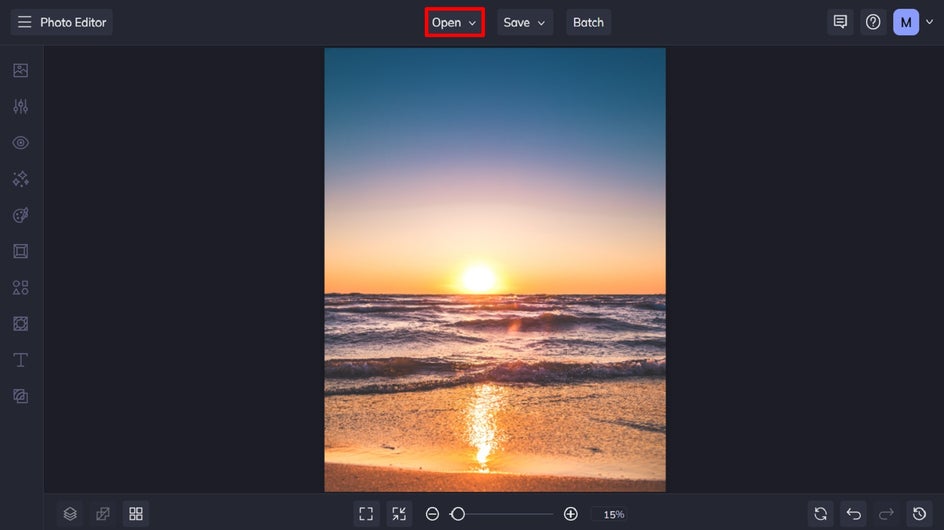Click the Photo Editor title
Viewport: 944px width, 530px height.
coord(73,22)
